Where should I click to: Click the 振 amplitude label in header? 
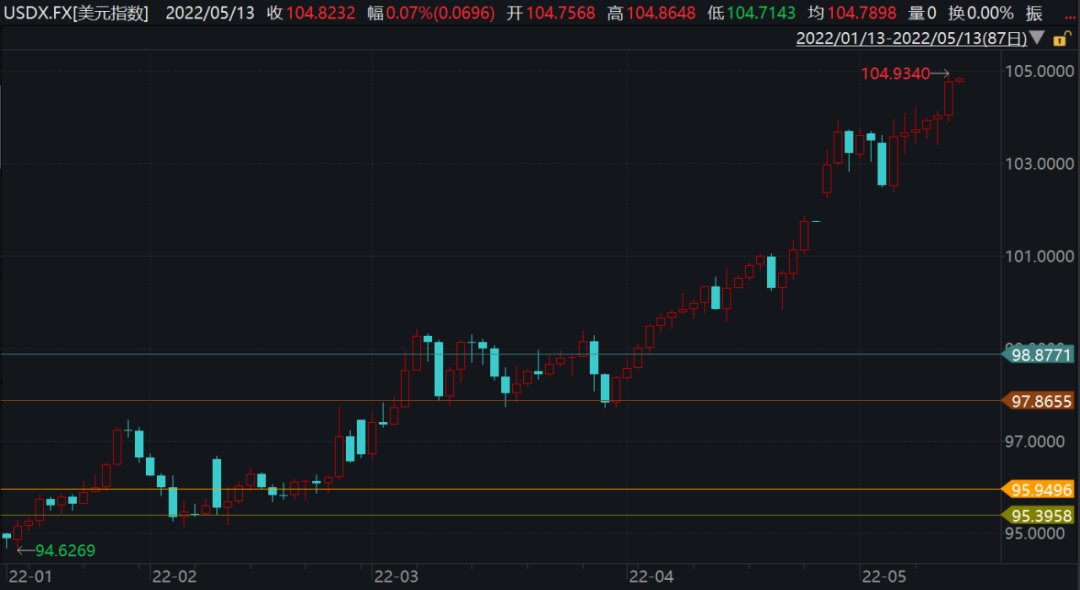click(1034, 14)
